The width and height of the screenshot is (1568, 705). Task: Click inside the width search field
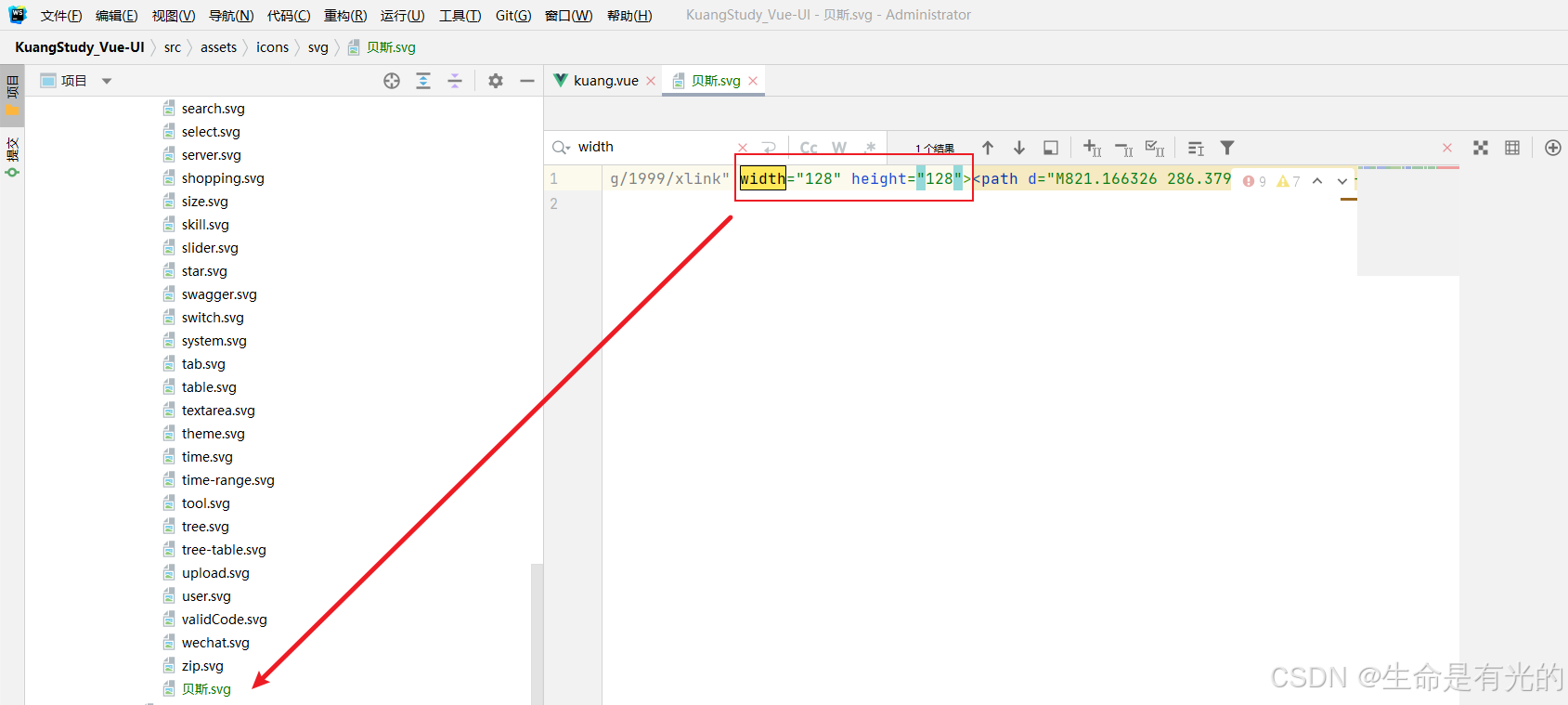(x=654, y=147)
